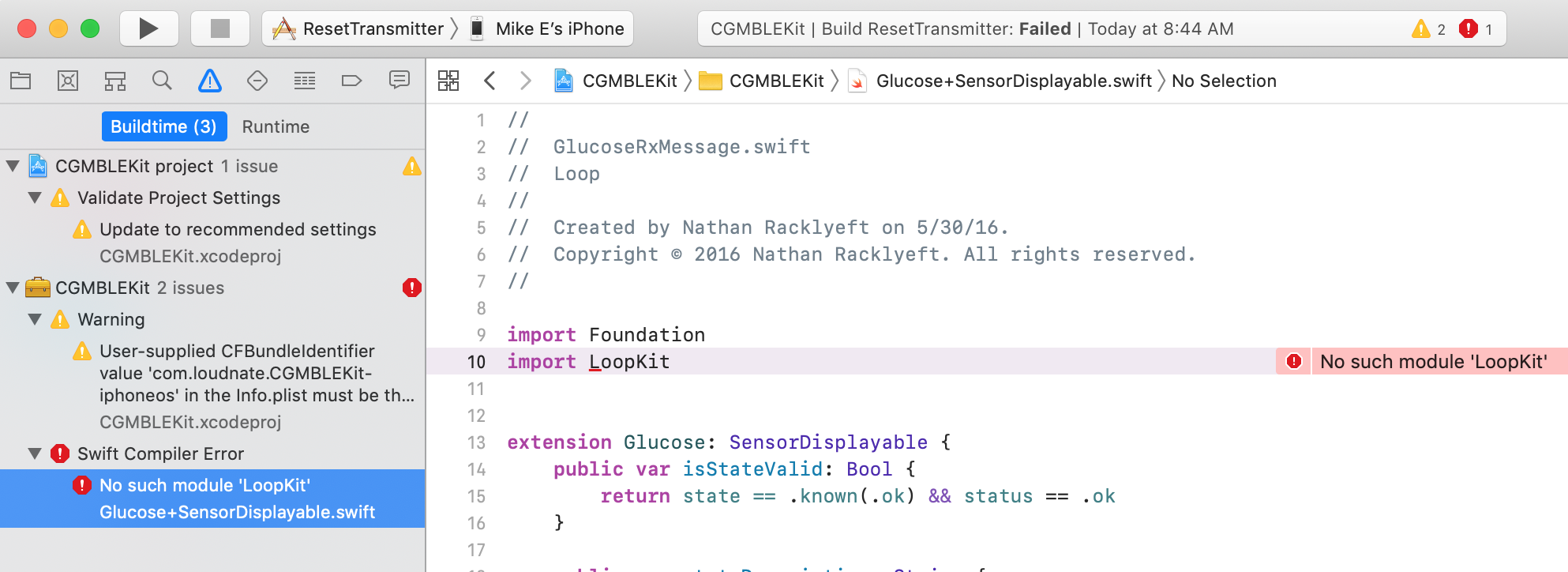Image resolution: width=1568 pixels, height=572 pixels.
Task: Navigate back with the jump bar back chevron
Action: point(490,80)
